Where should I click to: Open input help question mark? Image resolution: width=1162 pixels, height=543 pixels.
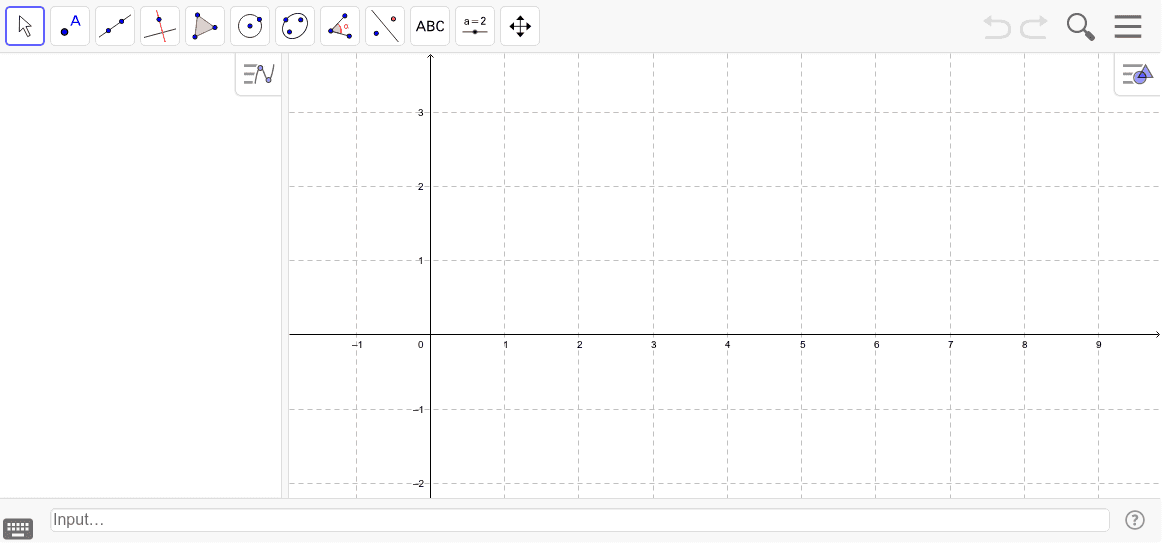(x=1135, y=520)
